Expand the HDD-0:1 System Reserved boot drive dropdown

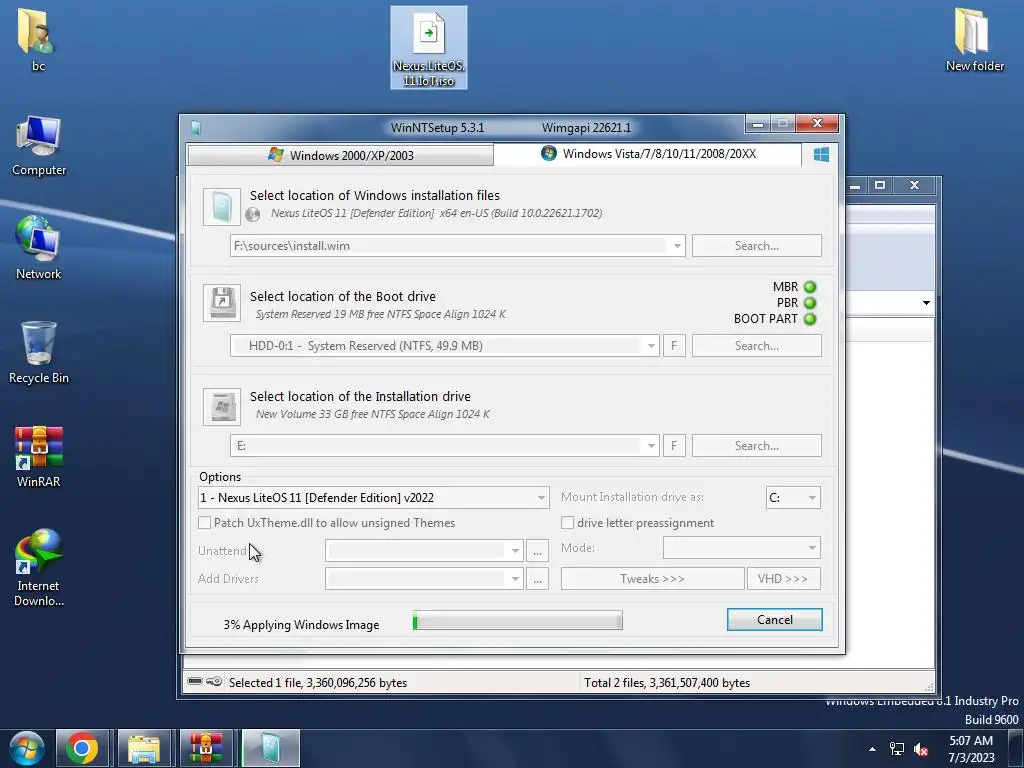650,345
